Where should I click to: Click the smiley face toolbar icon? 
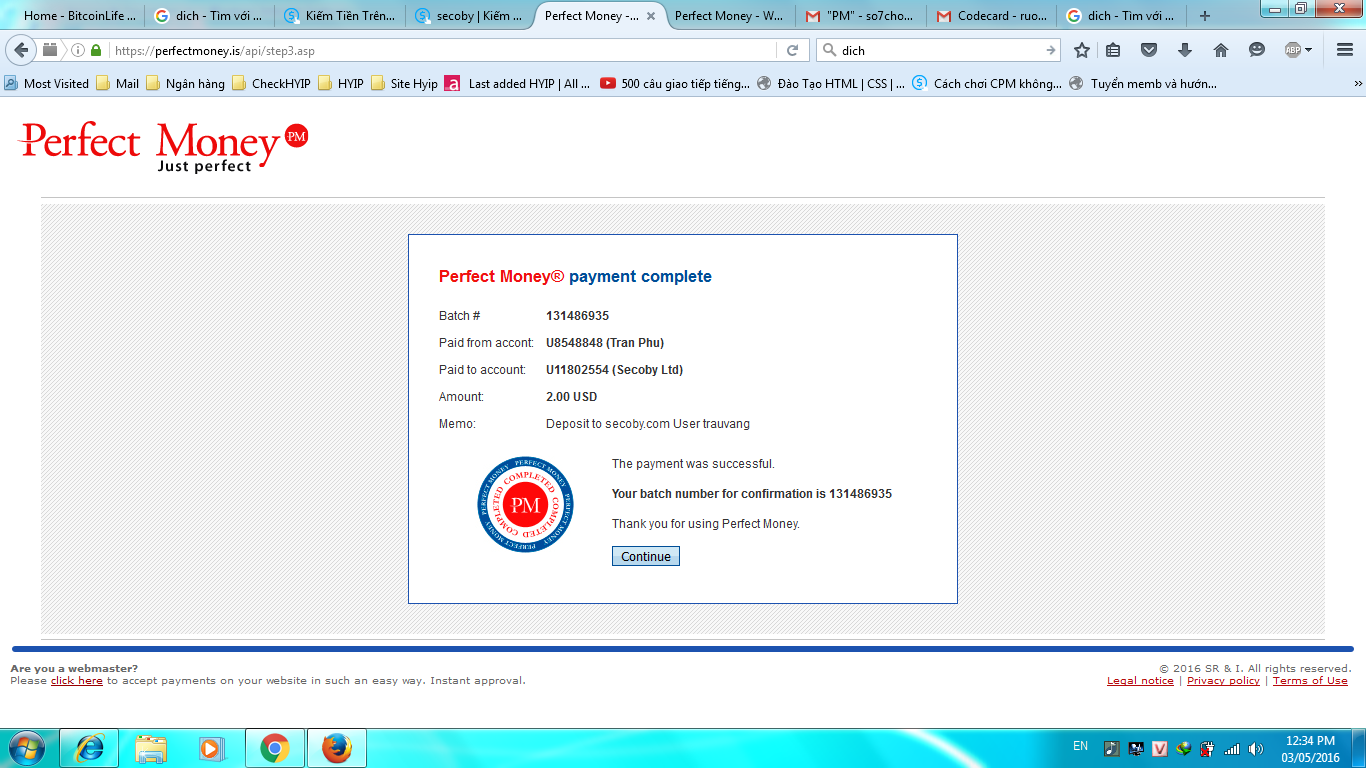[x=1257, y=50]
